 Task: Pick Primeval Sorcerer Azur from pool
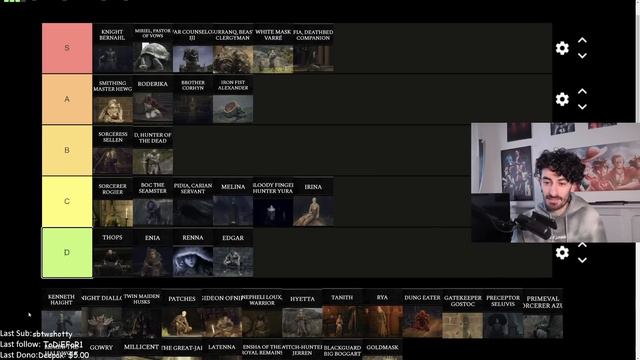[x=543, y=313]
